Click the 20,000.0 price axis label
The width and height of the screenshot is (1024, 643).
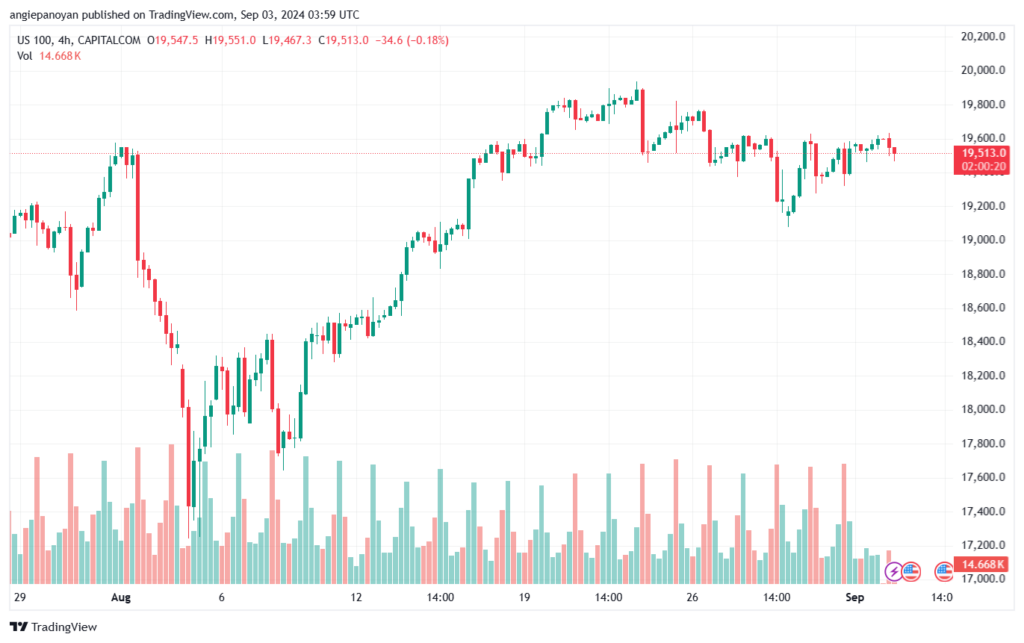point(983,70)
